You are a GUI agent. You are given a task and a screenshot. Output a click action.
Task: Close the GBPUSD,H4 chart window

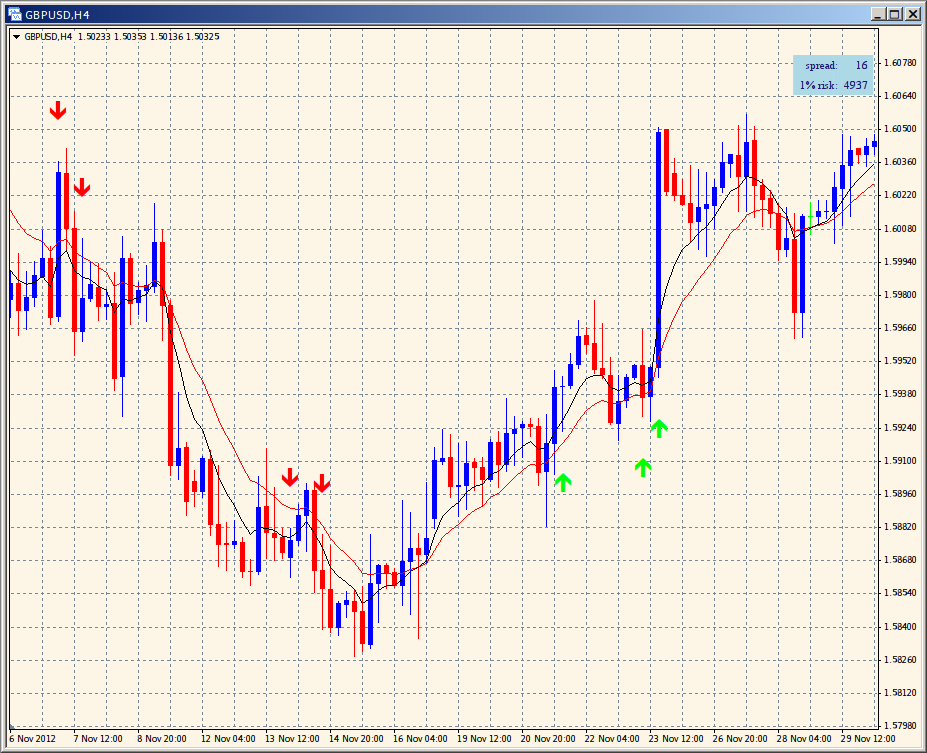[x=912, y=14]
